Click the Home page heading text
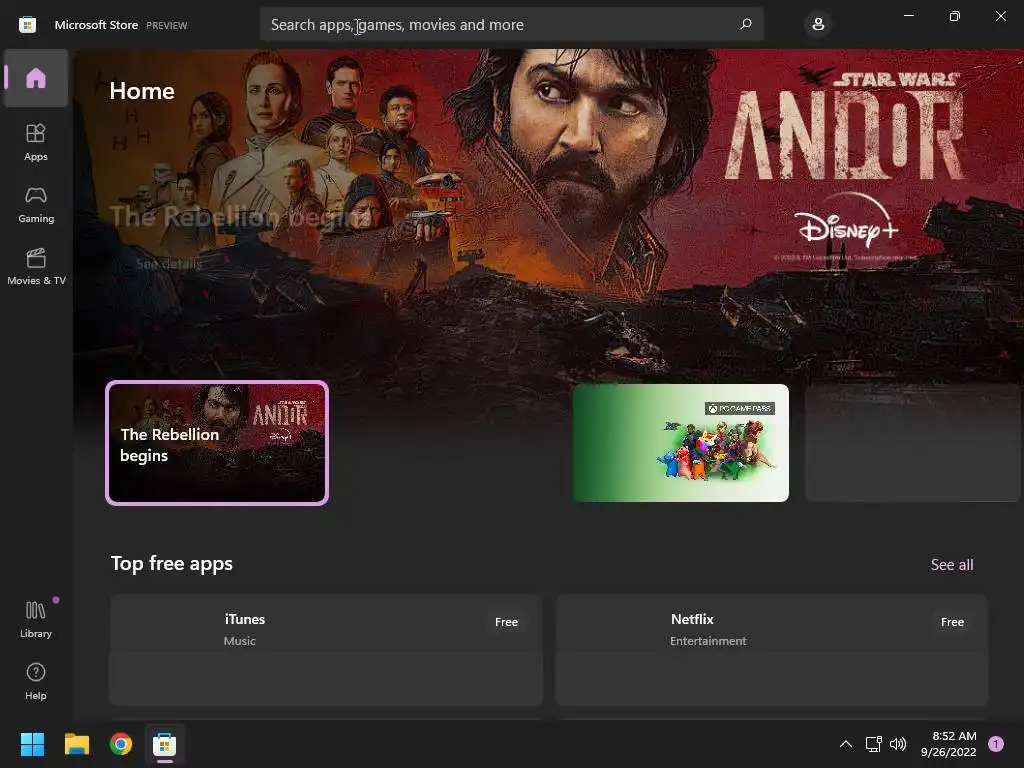Viewport: 1024px width, 768px height. 142,91
